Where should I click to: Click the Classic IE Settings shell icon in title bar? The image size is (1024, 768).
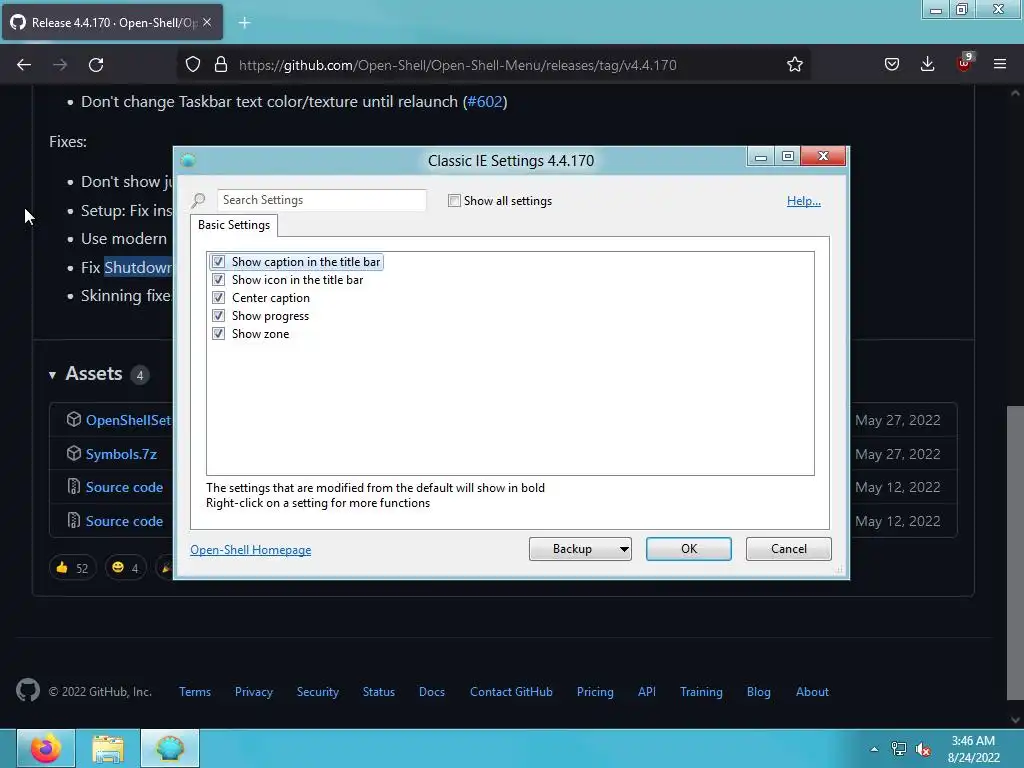point(188,160)
